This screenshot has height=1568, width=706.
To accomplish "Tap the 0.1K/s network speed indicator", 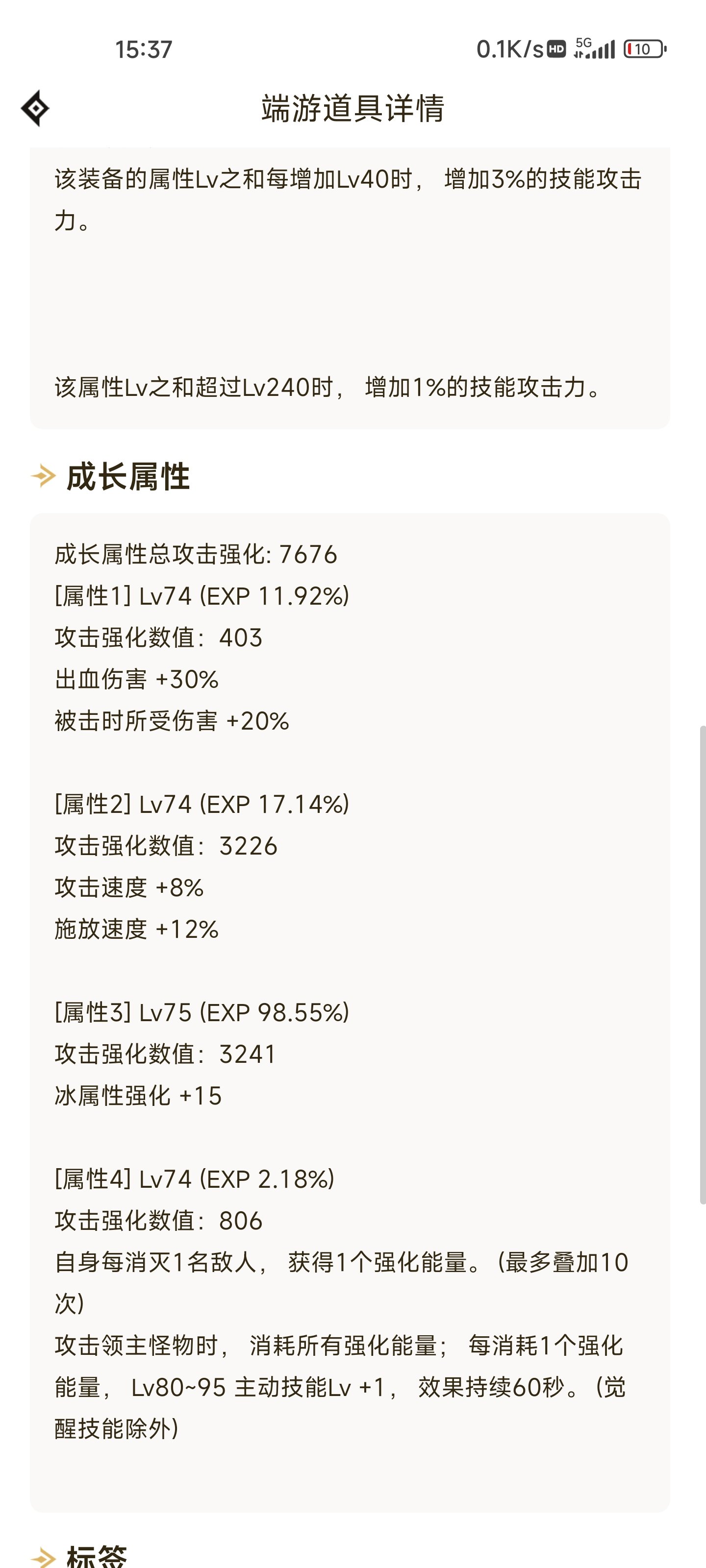I will [x=510, y=49].
